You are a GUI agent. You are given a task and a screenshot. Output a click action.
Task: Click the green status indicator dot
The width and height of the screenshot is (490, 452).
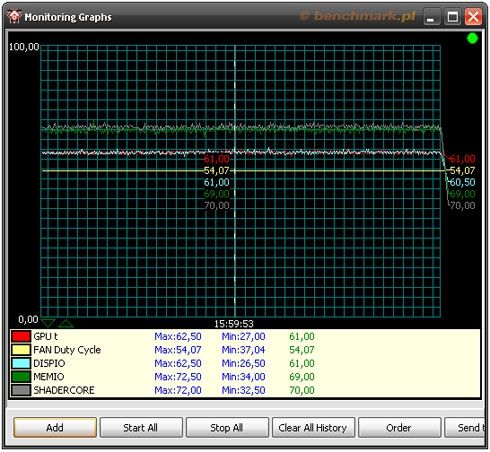click(x=472, y=38)
